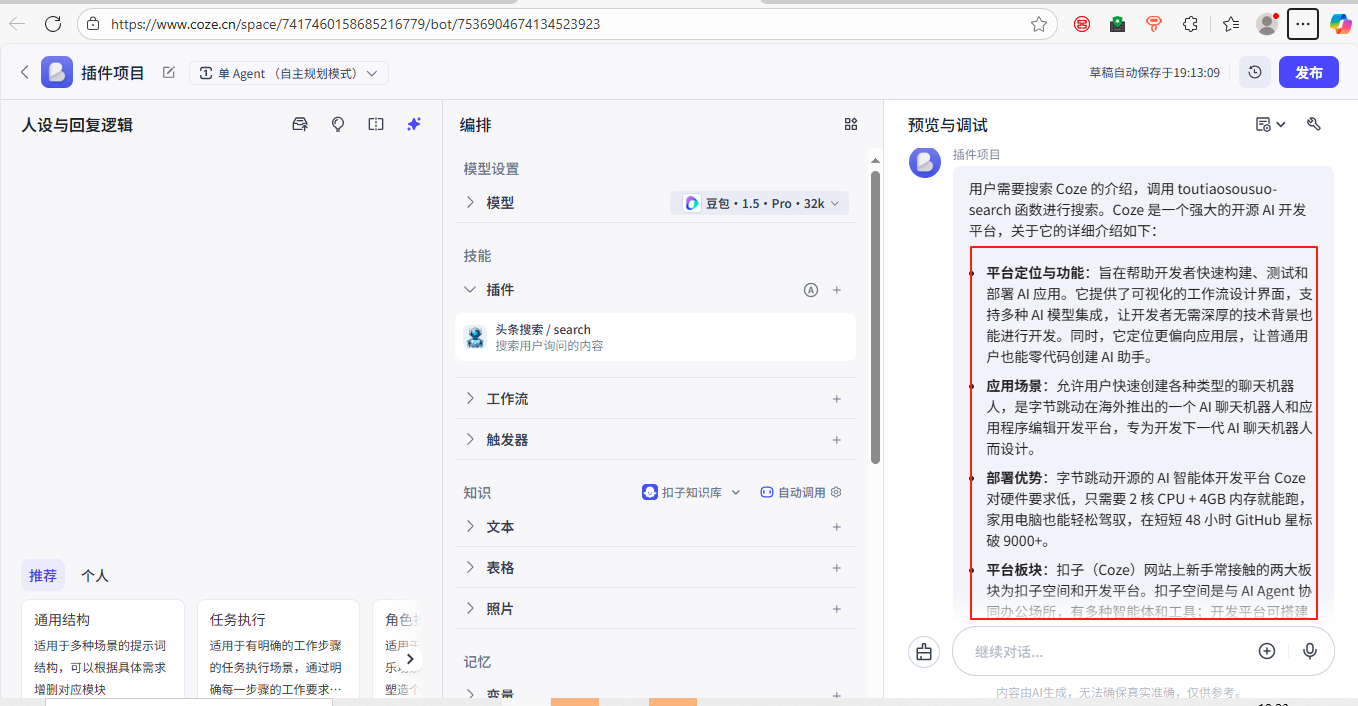Open the draft history clock icon
This screenshot has width=1358, height=706.
pyautogui.click(x=1255, y=72)
